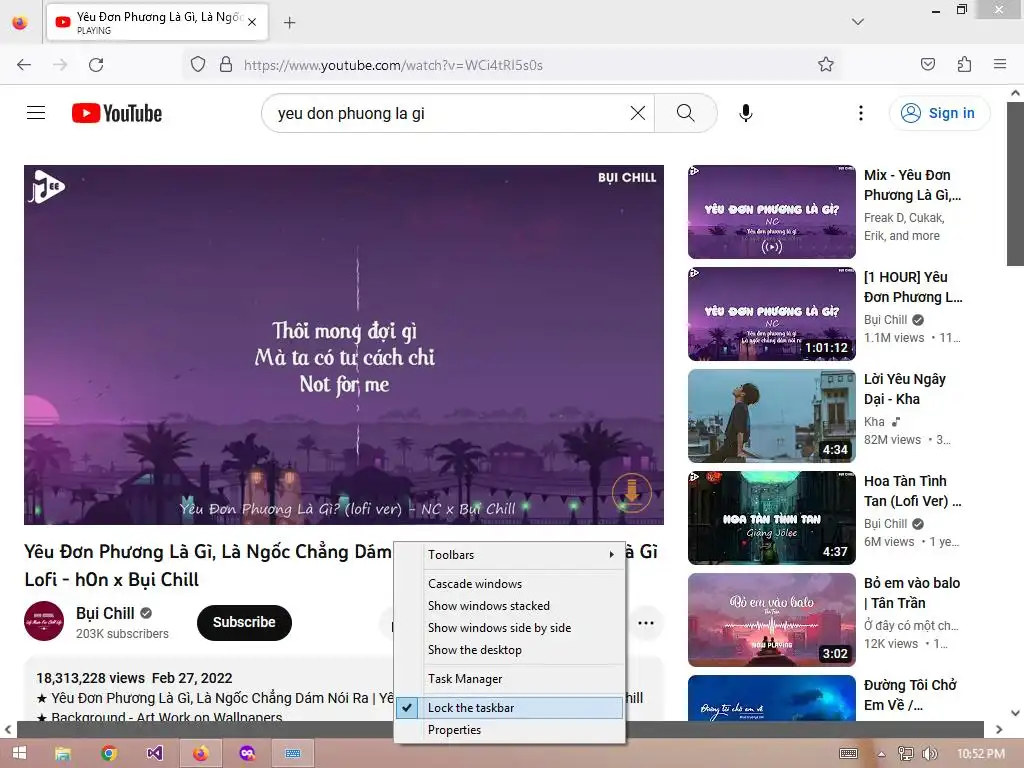Screen dimensions: 1024x768
Task: Close the YouTube tab
Action: tap(252, 23)
